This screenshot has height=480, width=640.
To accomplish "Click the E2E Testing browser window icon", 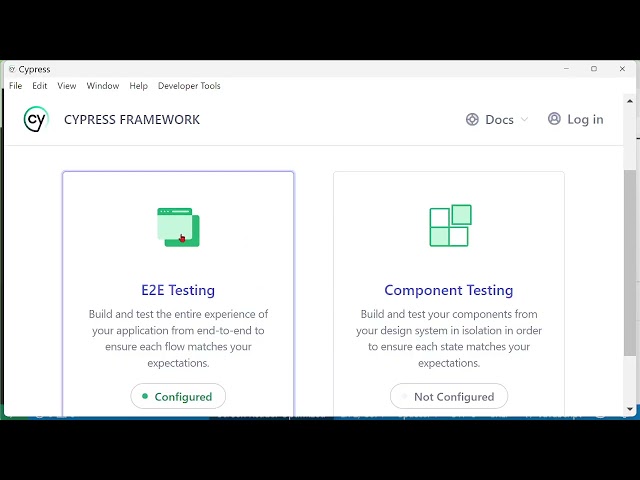I will (x=178, y=227).
